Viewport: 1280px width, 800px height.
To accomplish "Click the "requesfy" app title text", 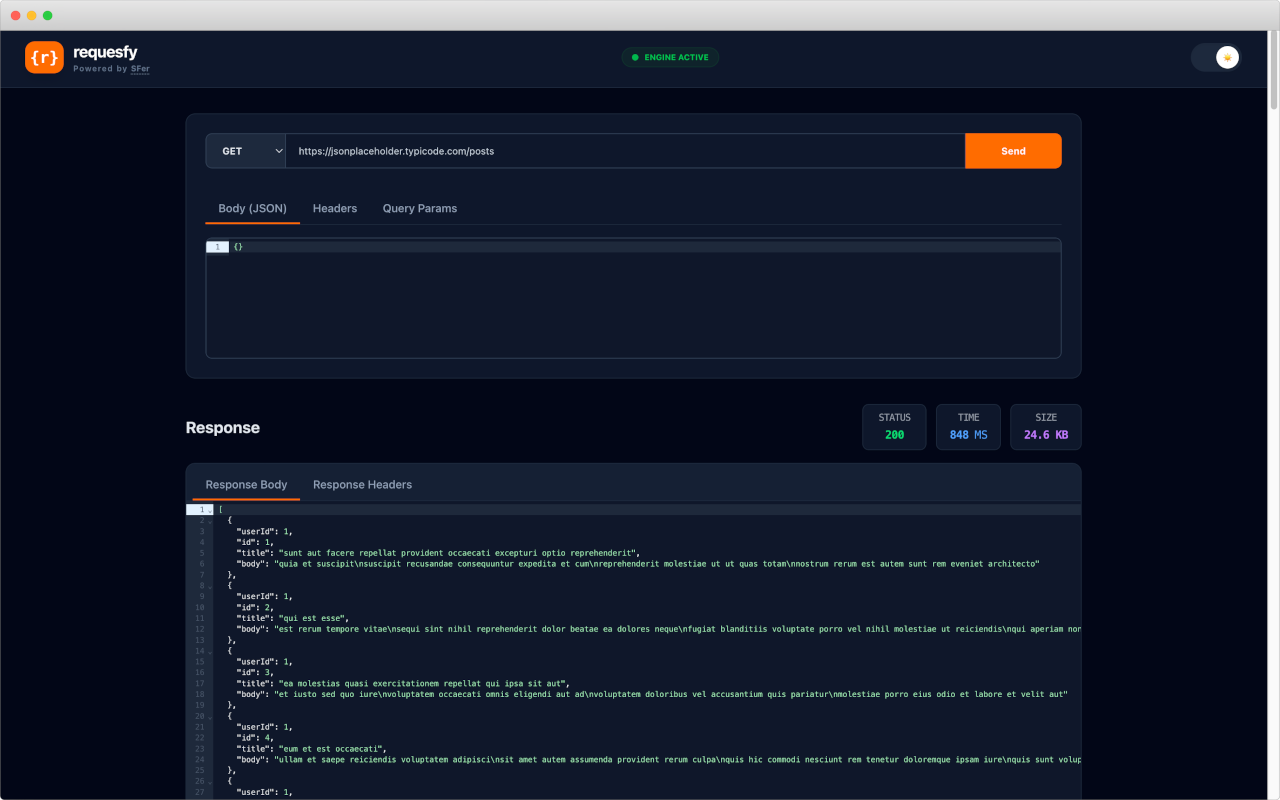I will click(x=105, y=52).
